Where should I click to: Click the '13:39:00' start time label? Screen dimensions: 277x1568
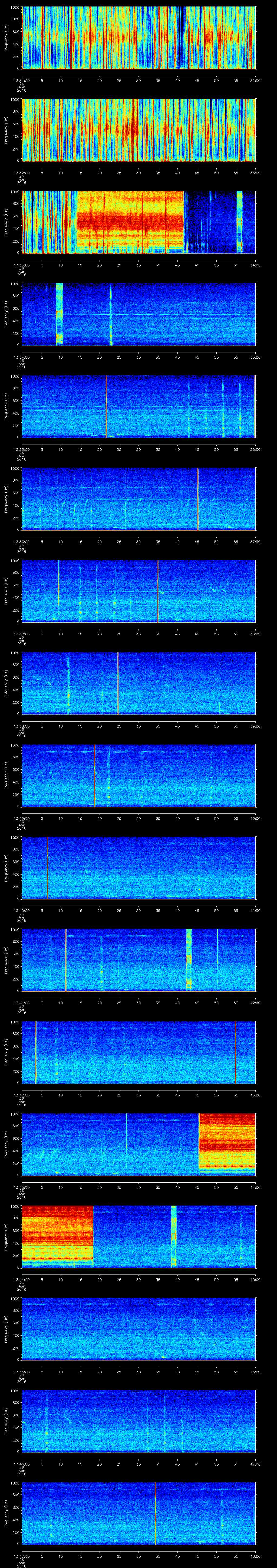click(21, 818)
